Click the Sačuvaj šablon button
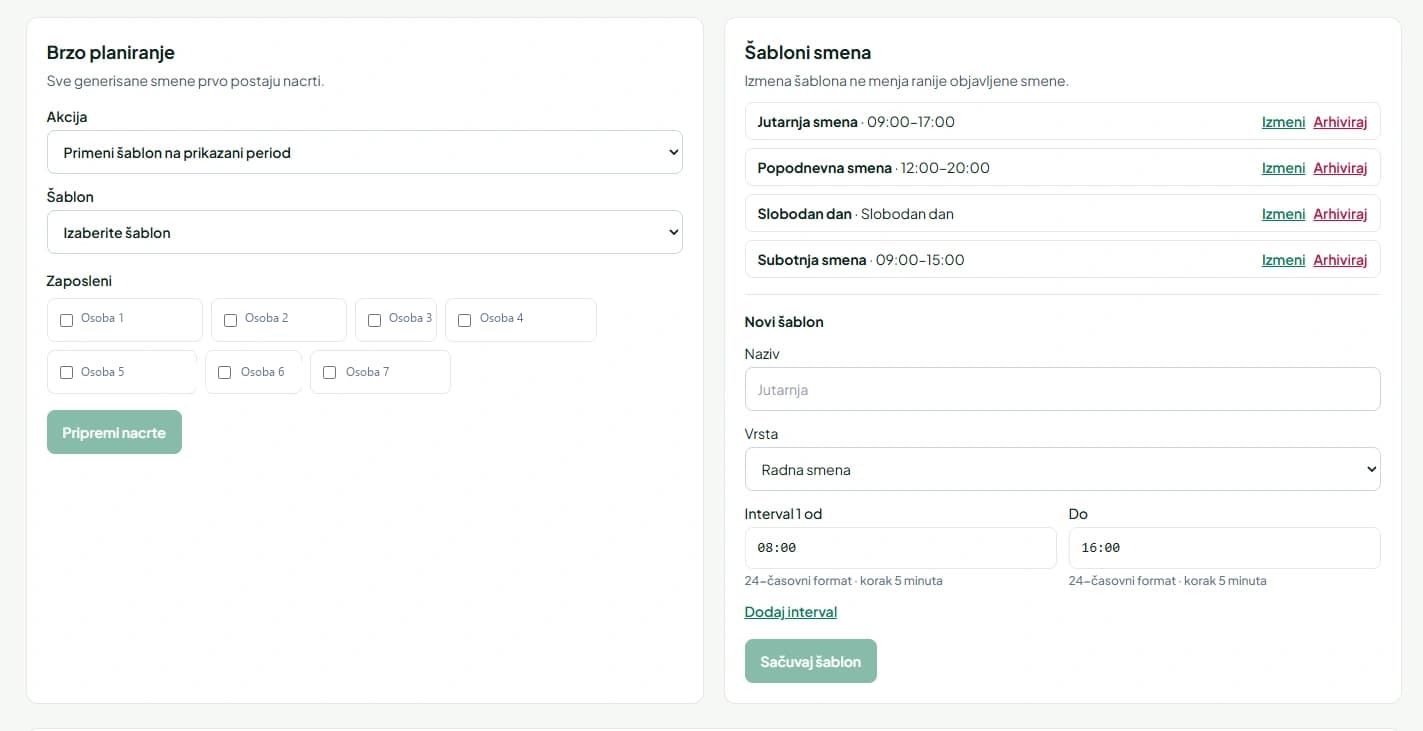Viewport: 1423px width, 731px height. pos(810,661)
